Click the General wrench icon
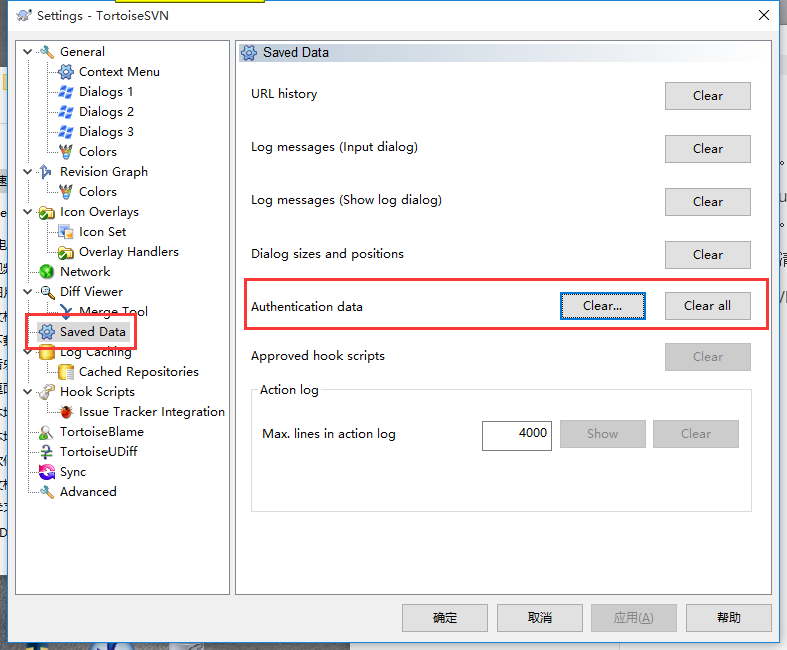 [x=47, y=52]
